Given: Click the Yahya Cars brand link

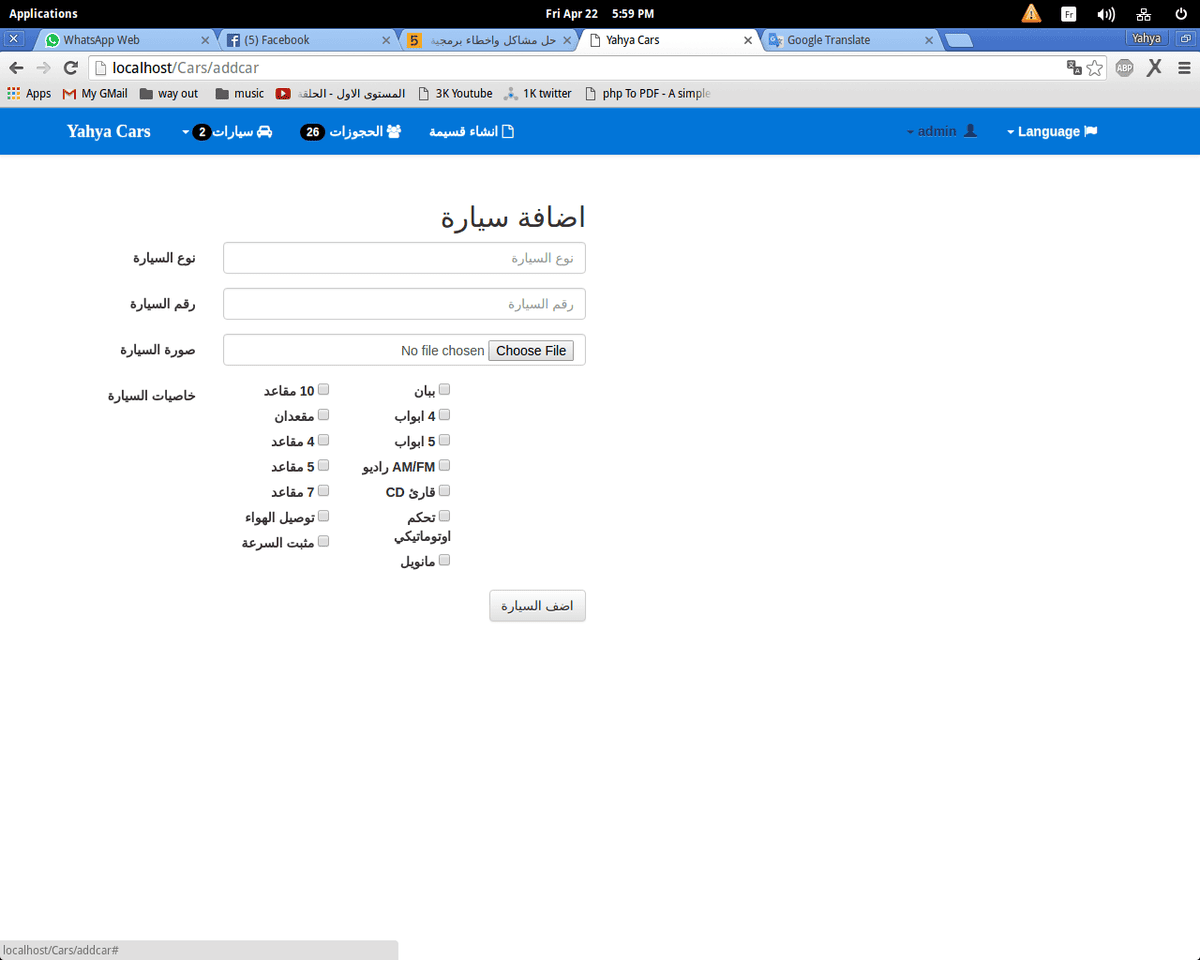Looking at the screenshot, I should 109,131.
